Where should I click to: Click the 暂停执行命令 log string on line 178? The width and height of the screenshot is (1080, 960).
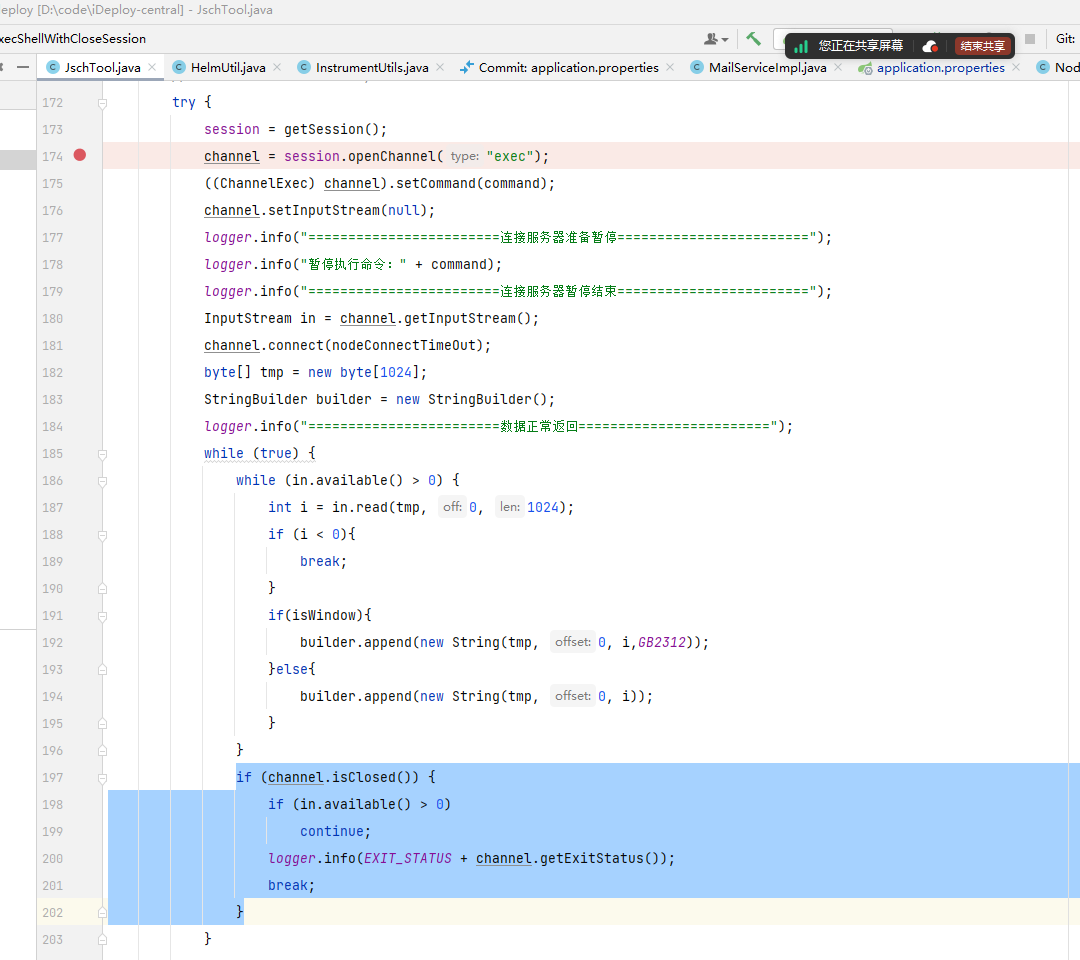(x=353, y=264)
